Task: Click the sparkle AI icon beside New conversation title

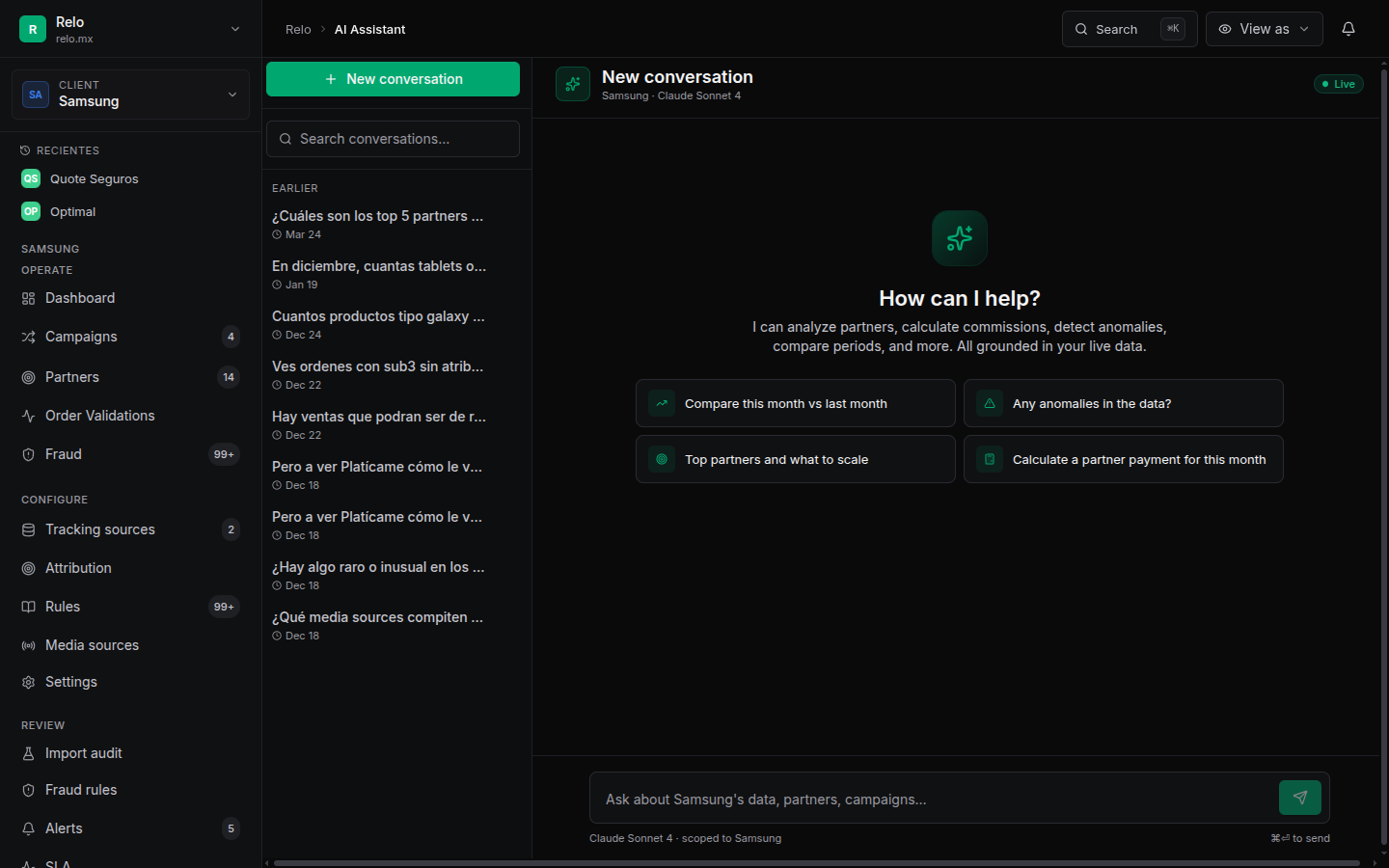Action: point(573,84)
